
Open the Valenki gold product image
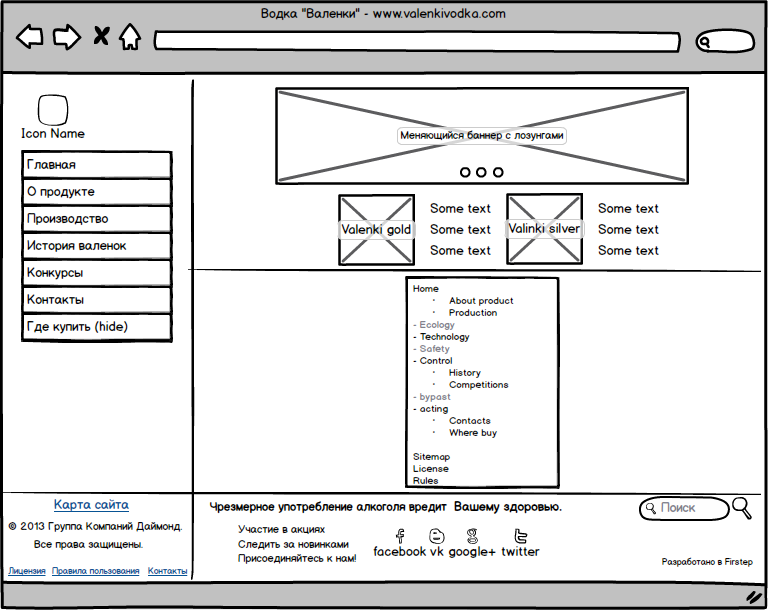[377, 229]
